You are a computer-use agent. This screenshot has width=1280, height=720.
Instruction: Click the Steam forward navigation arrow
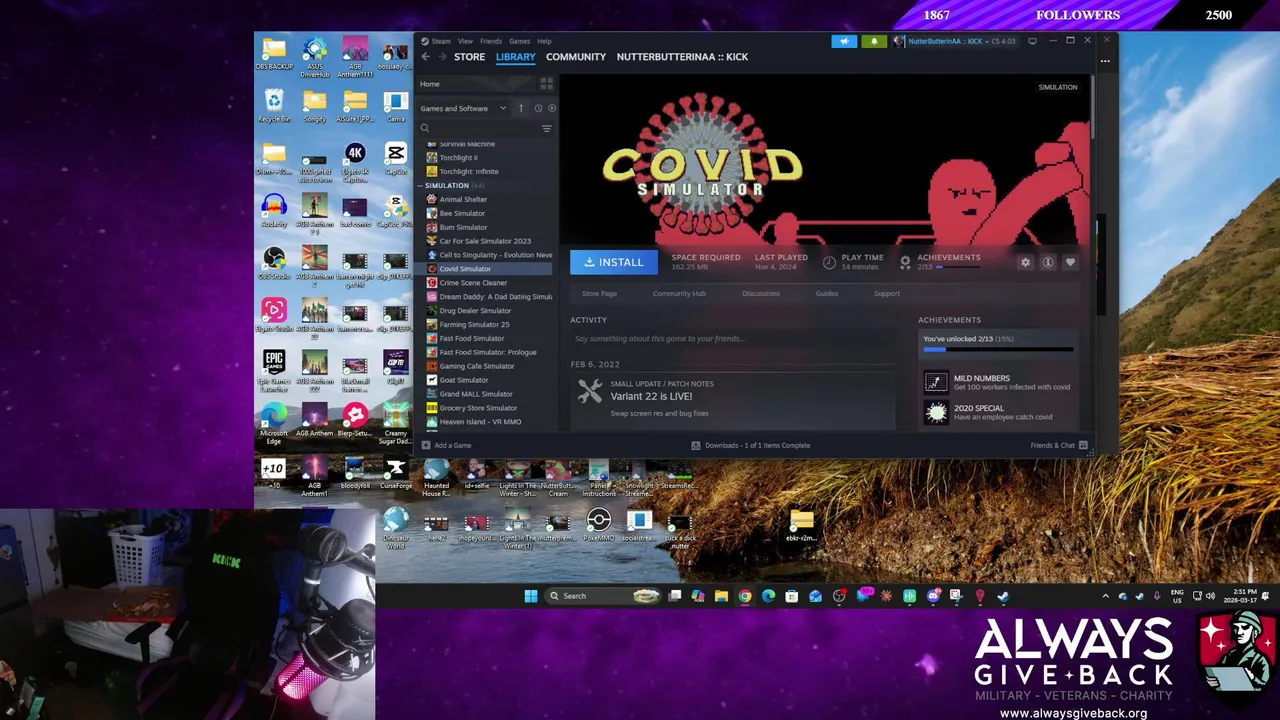tap(441, 57)
